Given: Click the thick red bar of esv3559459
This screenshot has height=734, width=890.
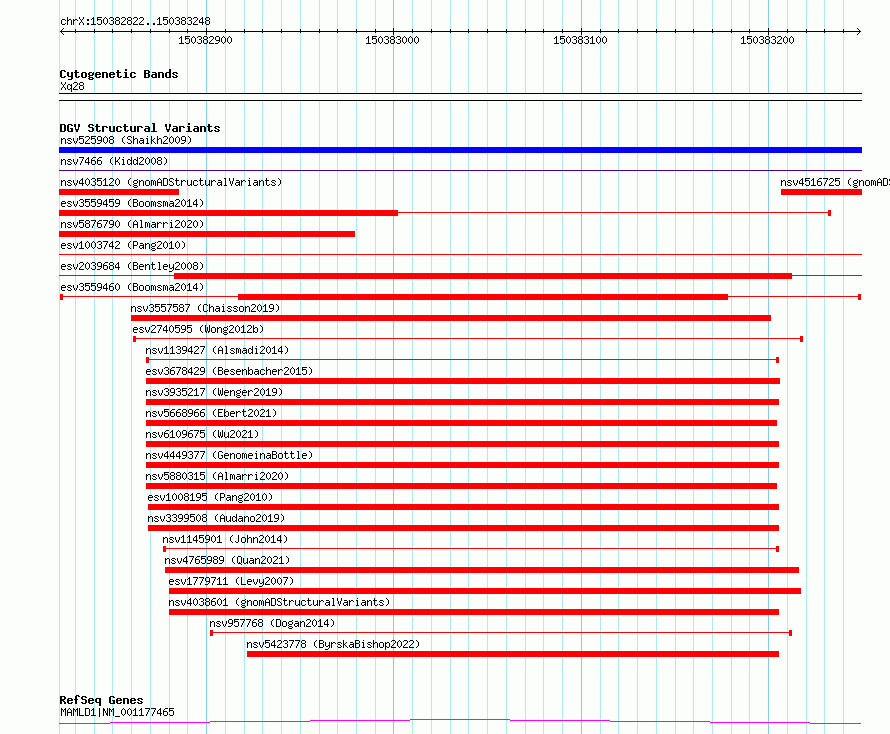Looking at the screenshot, I should (x=228, y=213).
